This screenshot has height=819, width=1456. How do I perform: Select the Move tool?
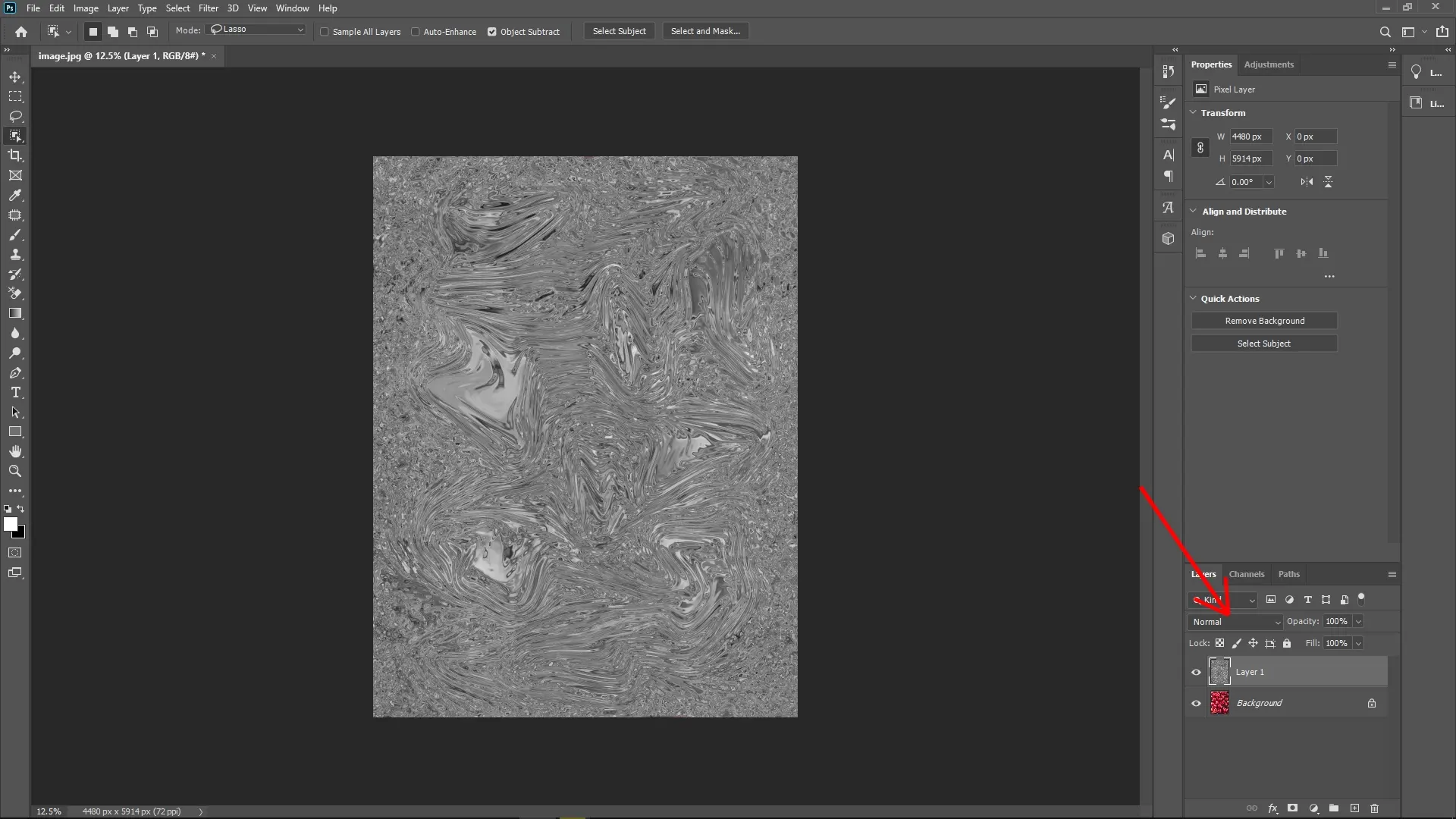(x=15, y=77)
